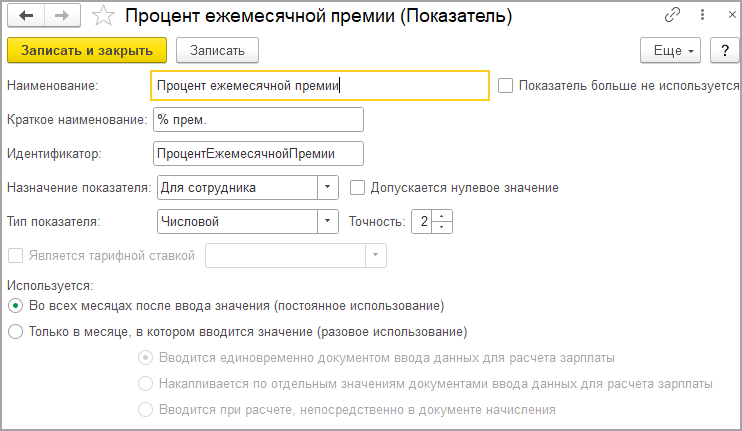
Task: Open window options with three-dots icon
Action: coord(697,17)
